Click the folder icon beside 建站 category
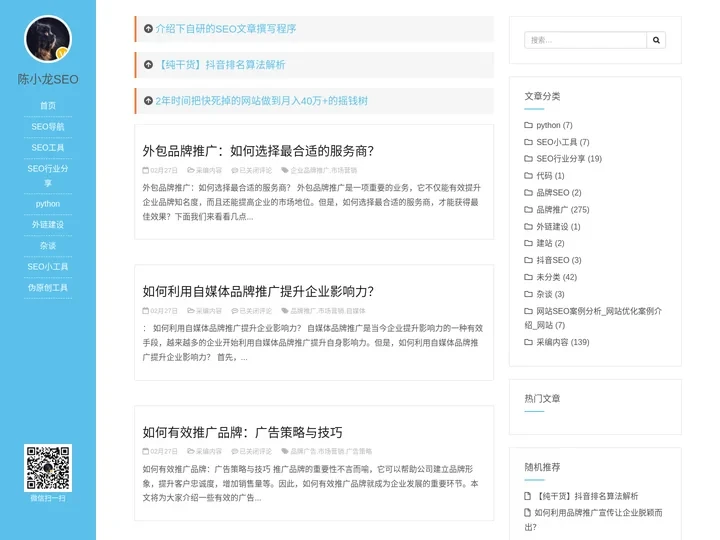This screenshot has height=540, width=720. (x=529, y=243)
